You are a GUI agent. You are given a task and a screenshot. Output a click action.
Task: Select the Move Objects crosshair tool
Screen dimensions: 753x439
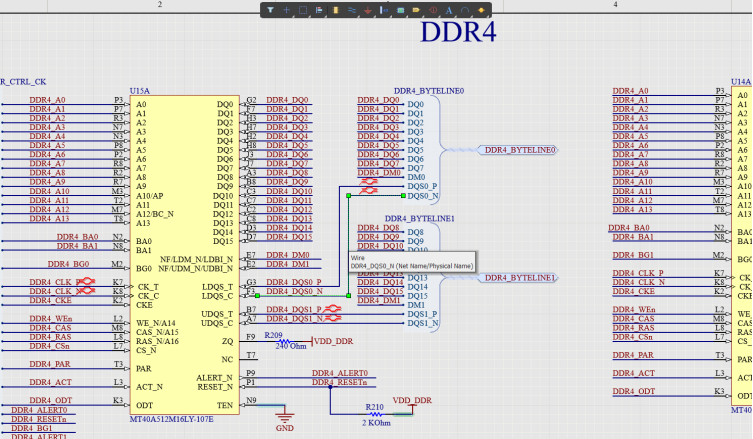(x=287, y=10)
